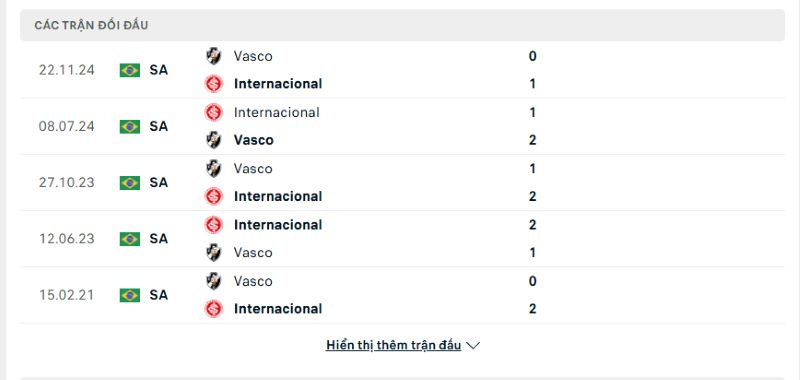The width and height of the screenshot is (800, 380).
Task: Click chevron arrow next to Hiển thị thêm
Action: point(473,346)
